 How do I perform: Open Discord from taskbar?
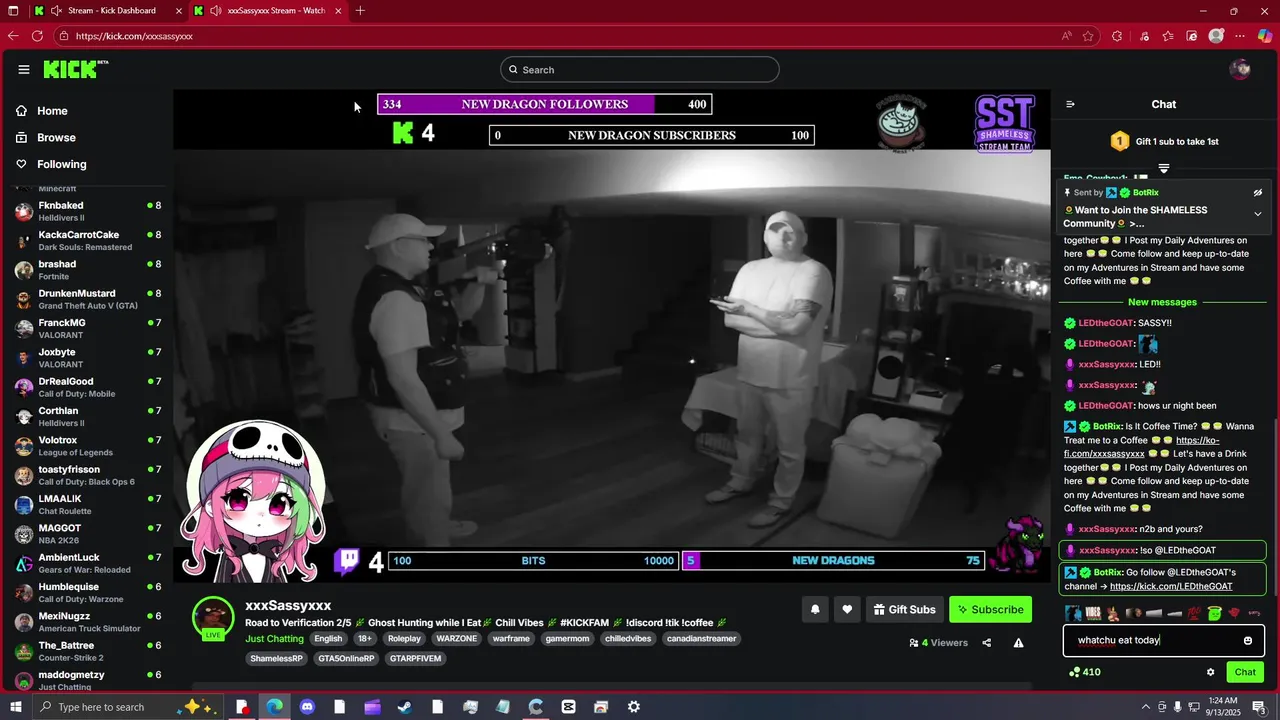307,707
